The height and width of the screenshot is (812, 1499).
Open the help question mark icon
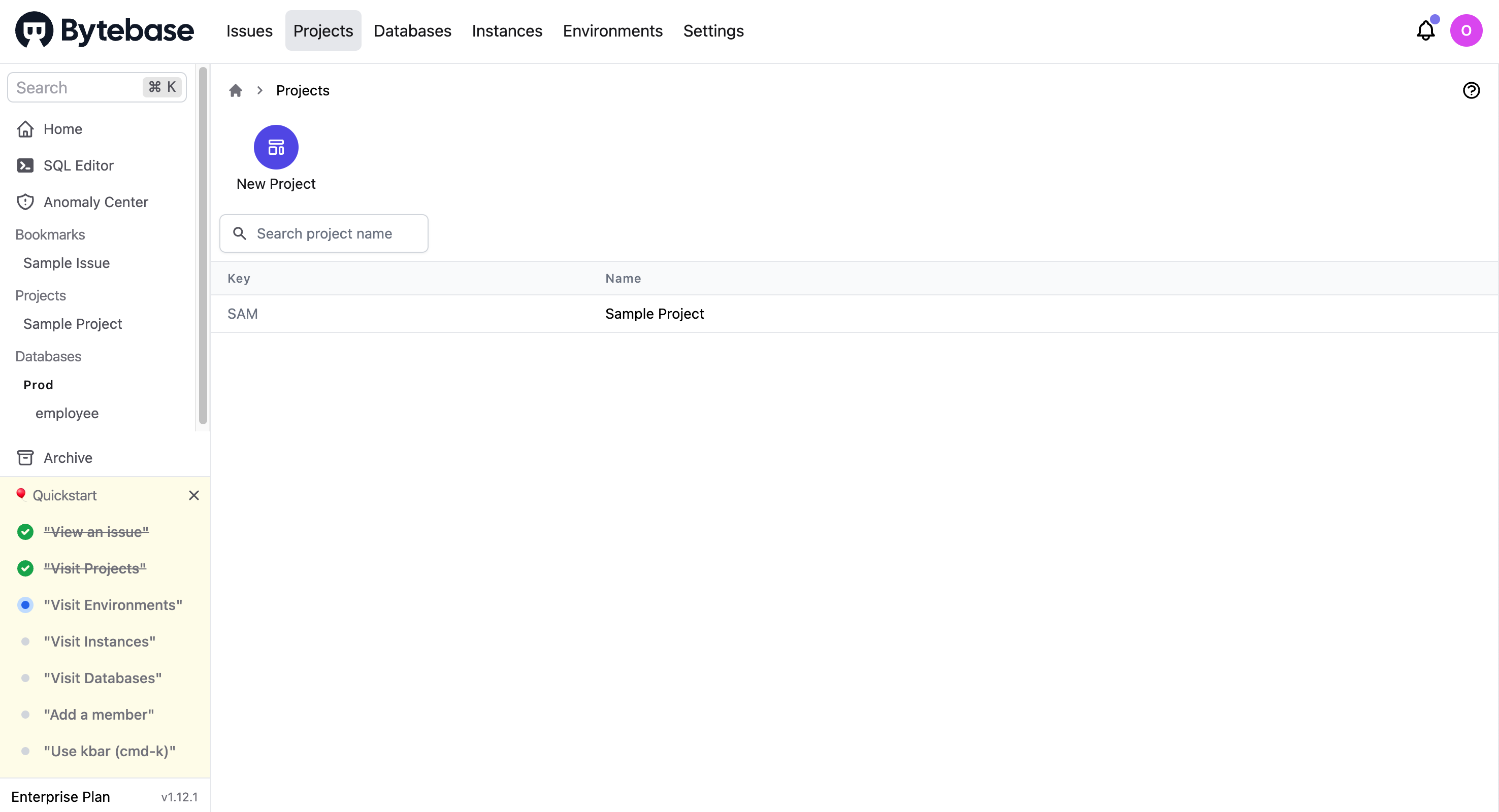(1472, 90)
